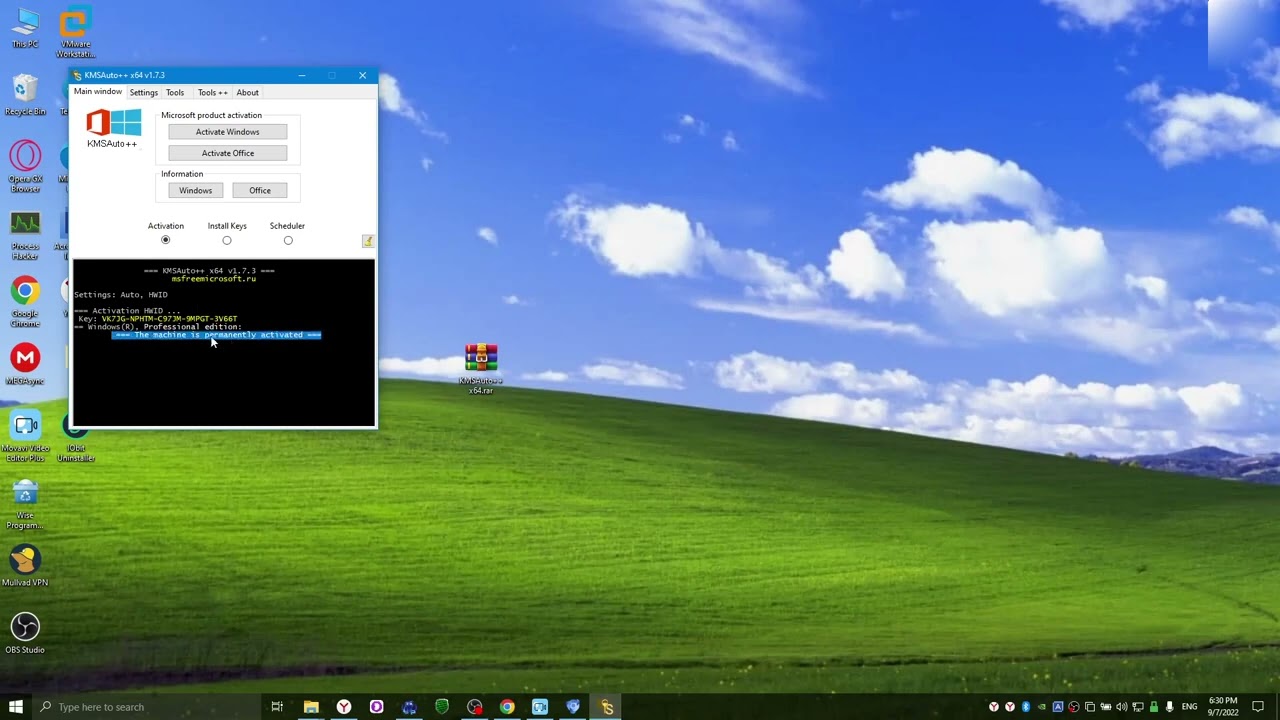Open the About tab
This screenshot has height=720, width=1280.
pyautogui.click(x=247, y=92)
